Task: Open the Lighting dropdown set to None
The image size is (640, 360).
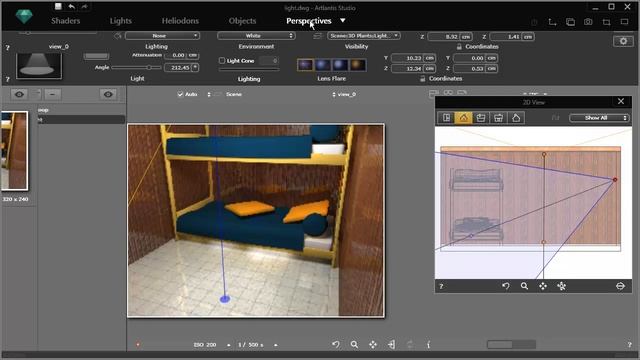Action: coord(162,36)
